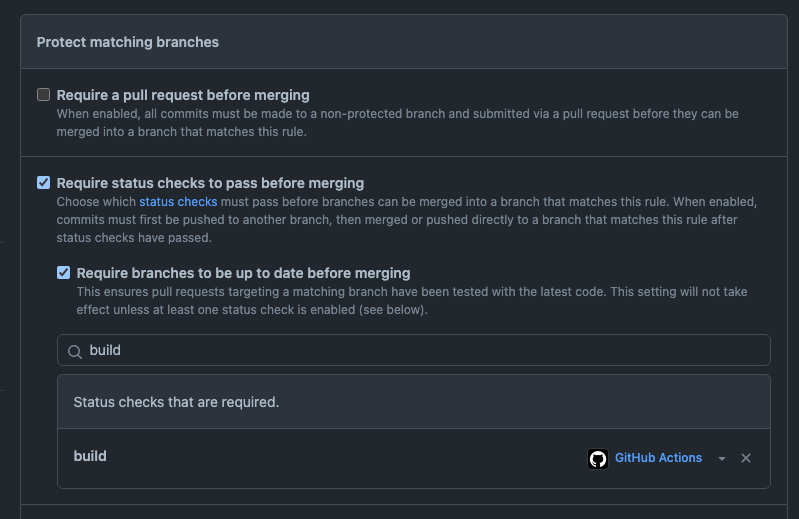Viewport: 799px width, 519px height.
Task: Click the search magnifier icon
Action: [75, 351]
